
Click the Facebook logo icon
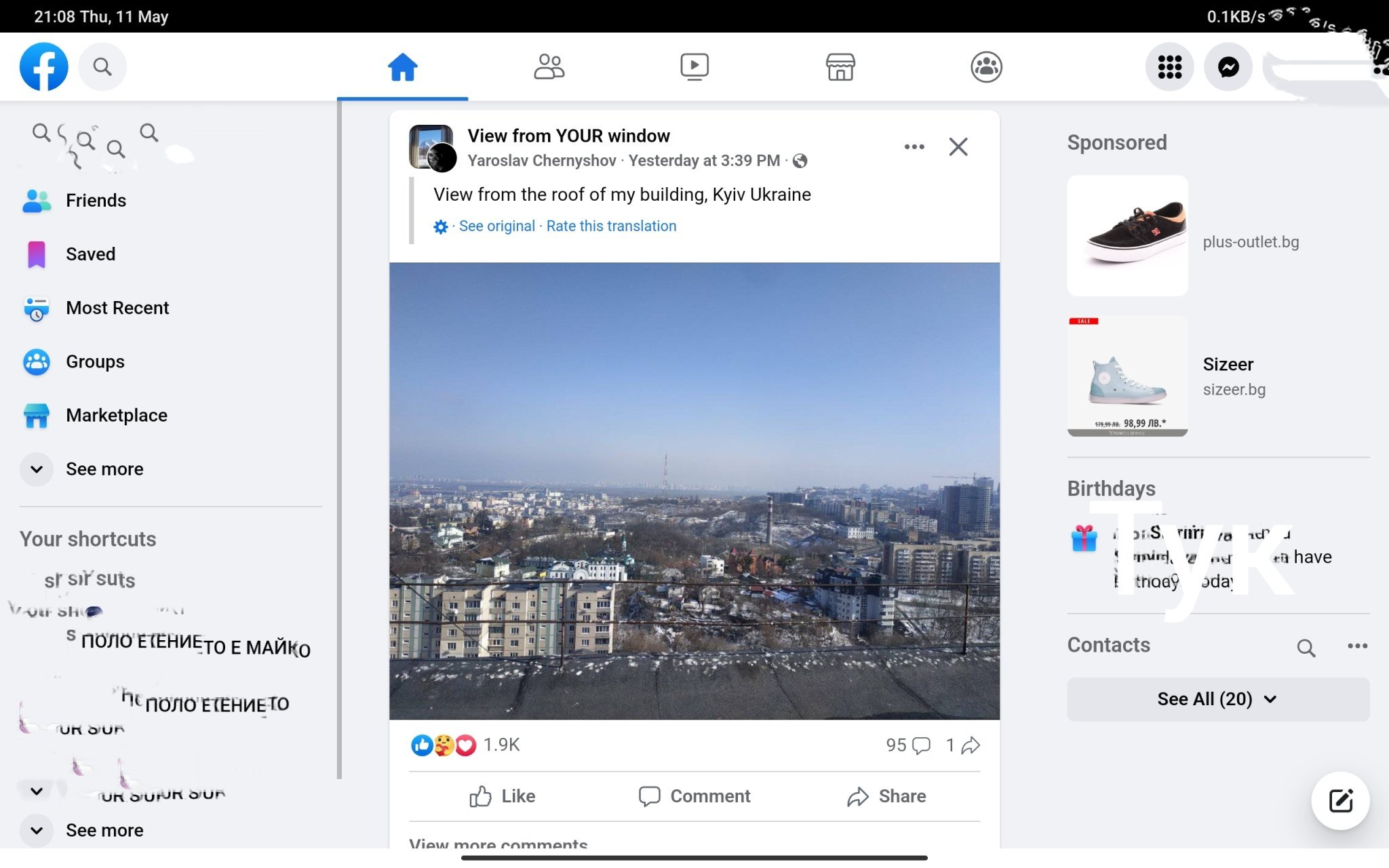(x=44, y=66)
